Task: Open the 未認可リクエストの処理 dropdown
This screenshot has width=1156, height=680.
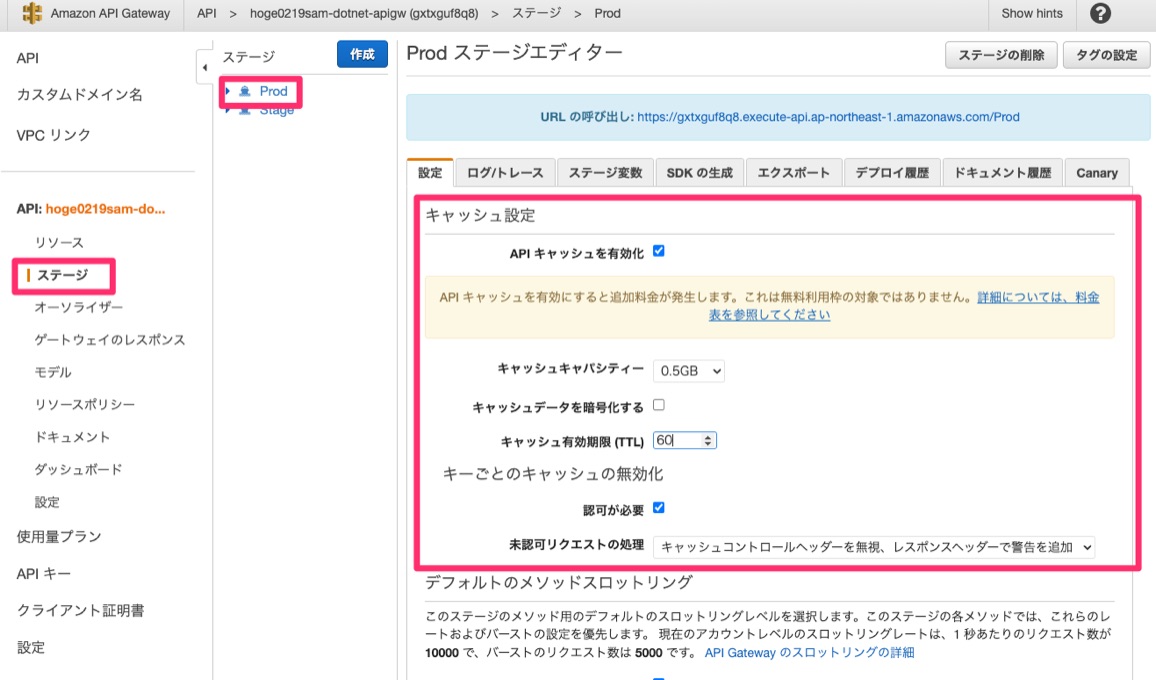Action: pos(874,547)
